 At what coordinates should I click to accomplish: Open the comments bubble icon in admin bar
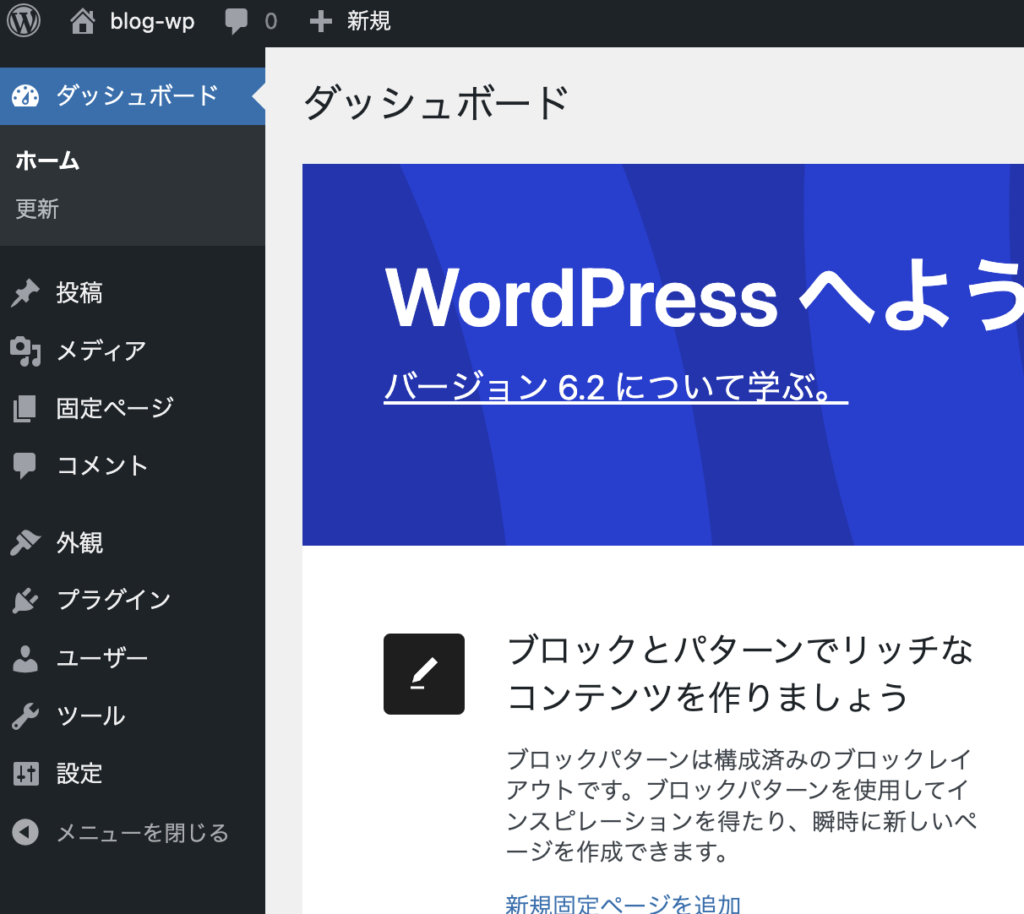tap(236, 22)
